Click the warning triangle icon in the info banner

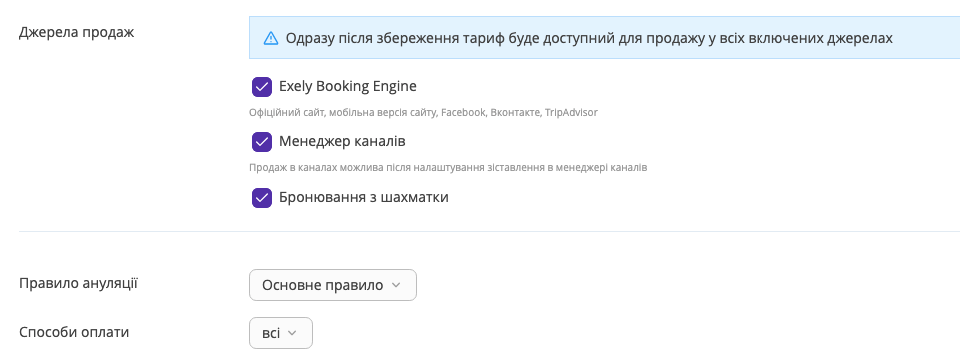pyautogui.click(x=271, y=39)
